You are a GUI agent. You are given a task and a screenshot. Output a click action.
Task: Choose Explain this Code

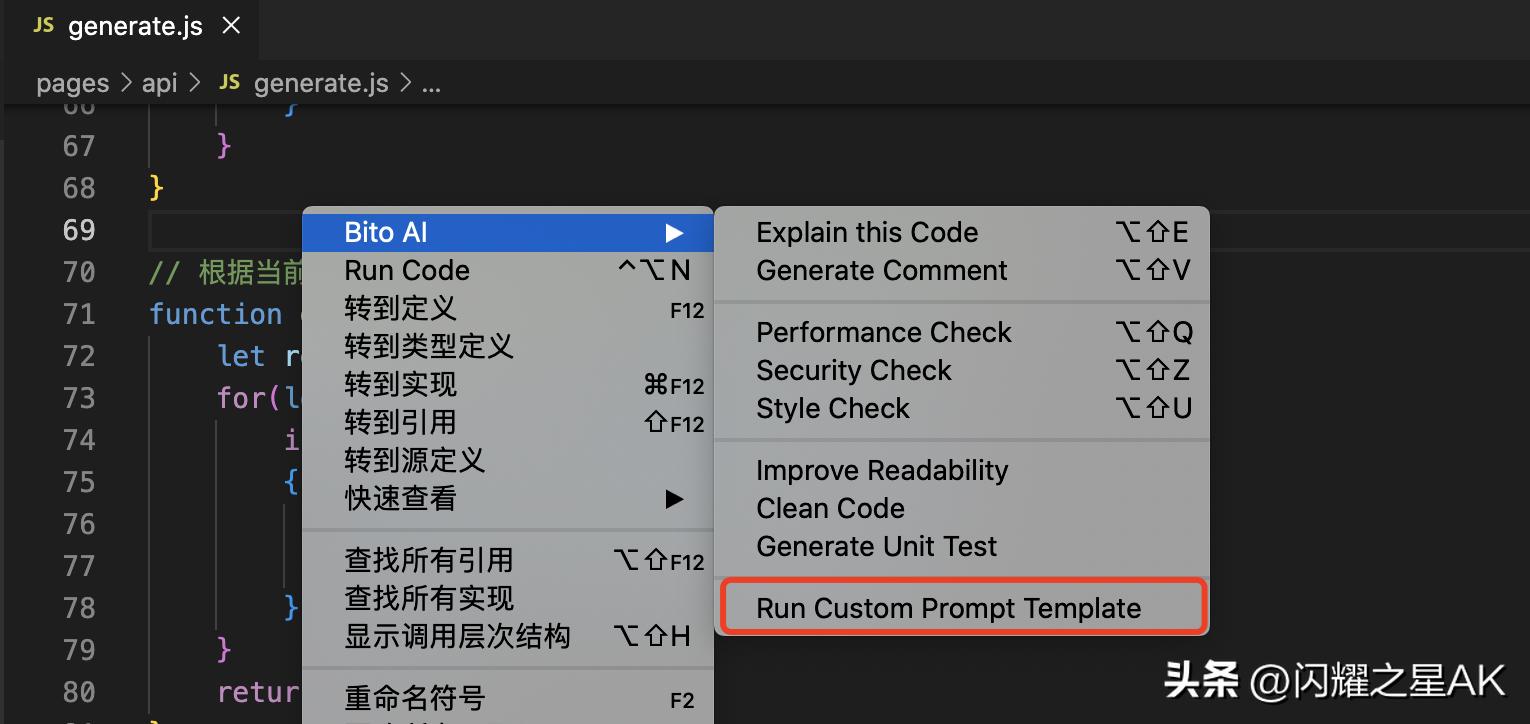962,233
